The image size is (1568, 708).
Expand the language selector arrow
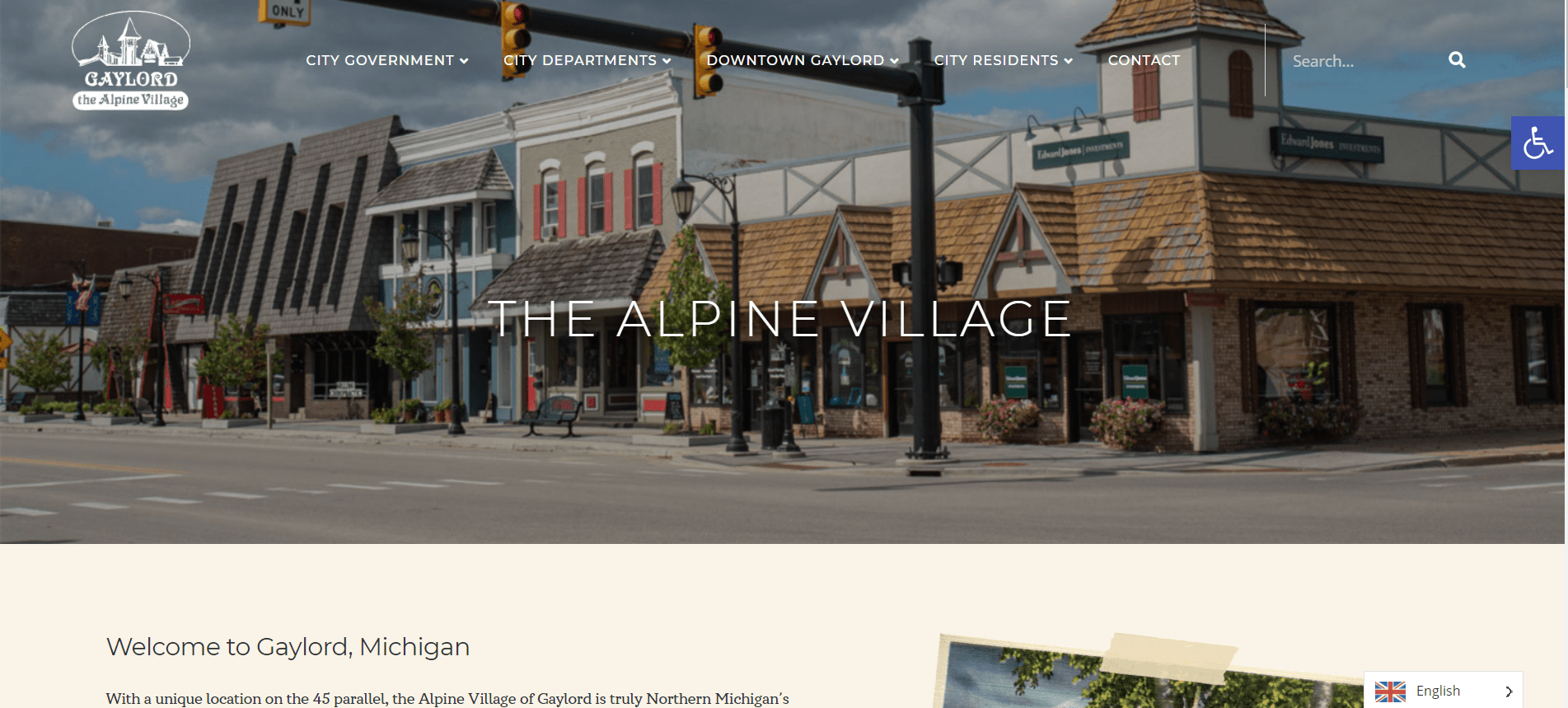tap(1509, 692)
